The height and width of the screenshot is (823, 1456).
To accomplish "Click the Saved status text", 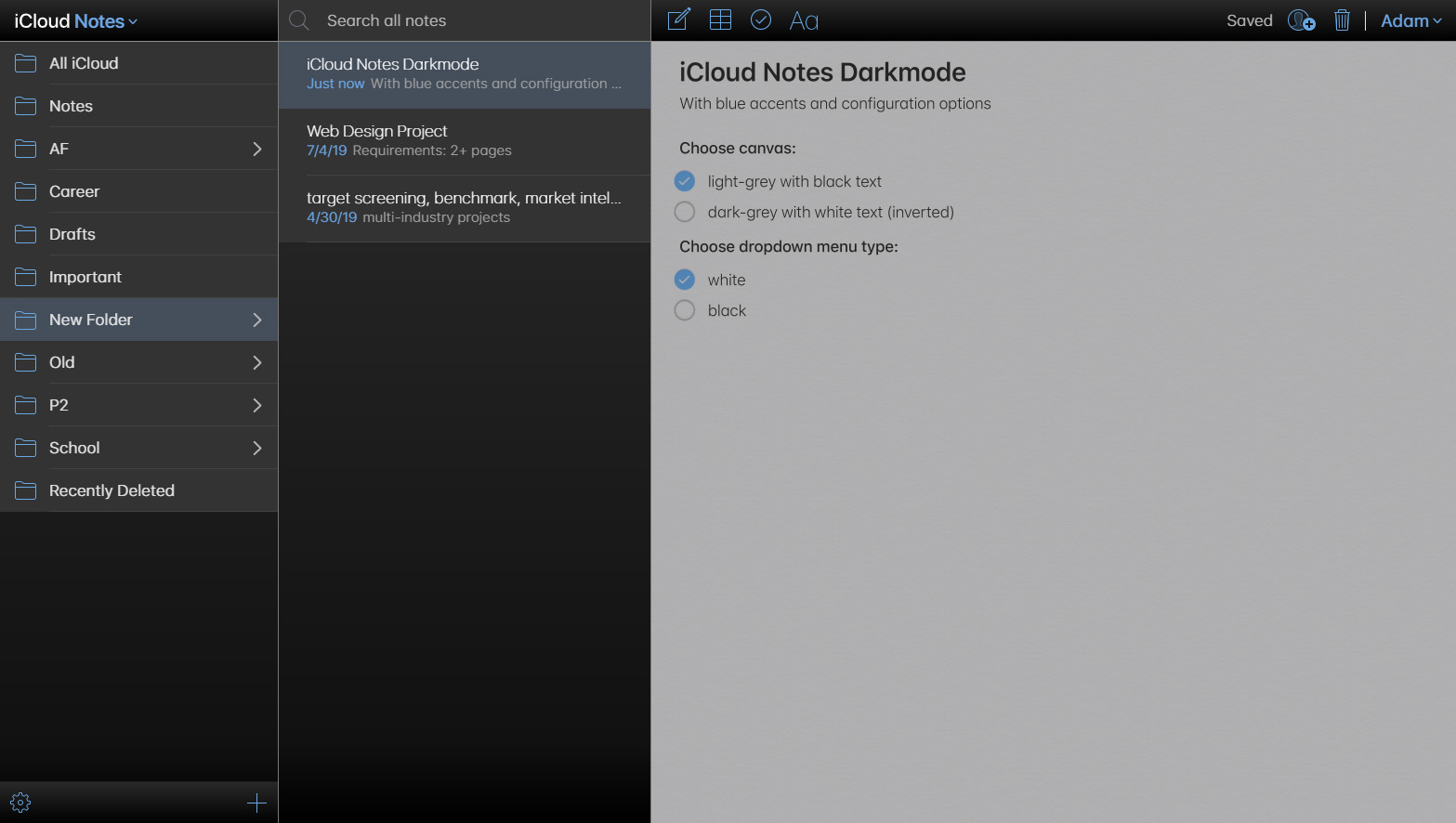I will point(1250,20).
